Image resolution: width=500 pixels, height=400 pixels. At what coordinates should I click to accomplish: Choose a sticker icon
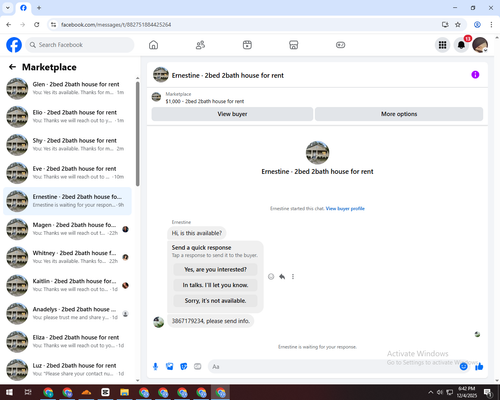coord(184,367)
